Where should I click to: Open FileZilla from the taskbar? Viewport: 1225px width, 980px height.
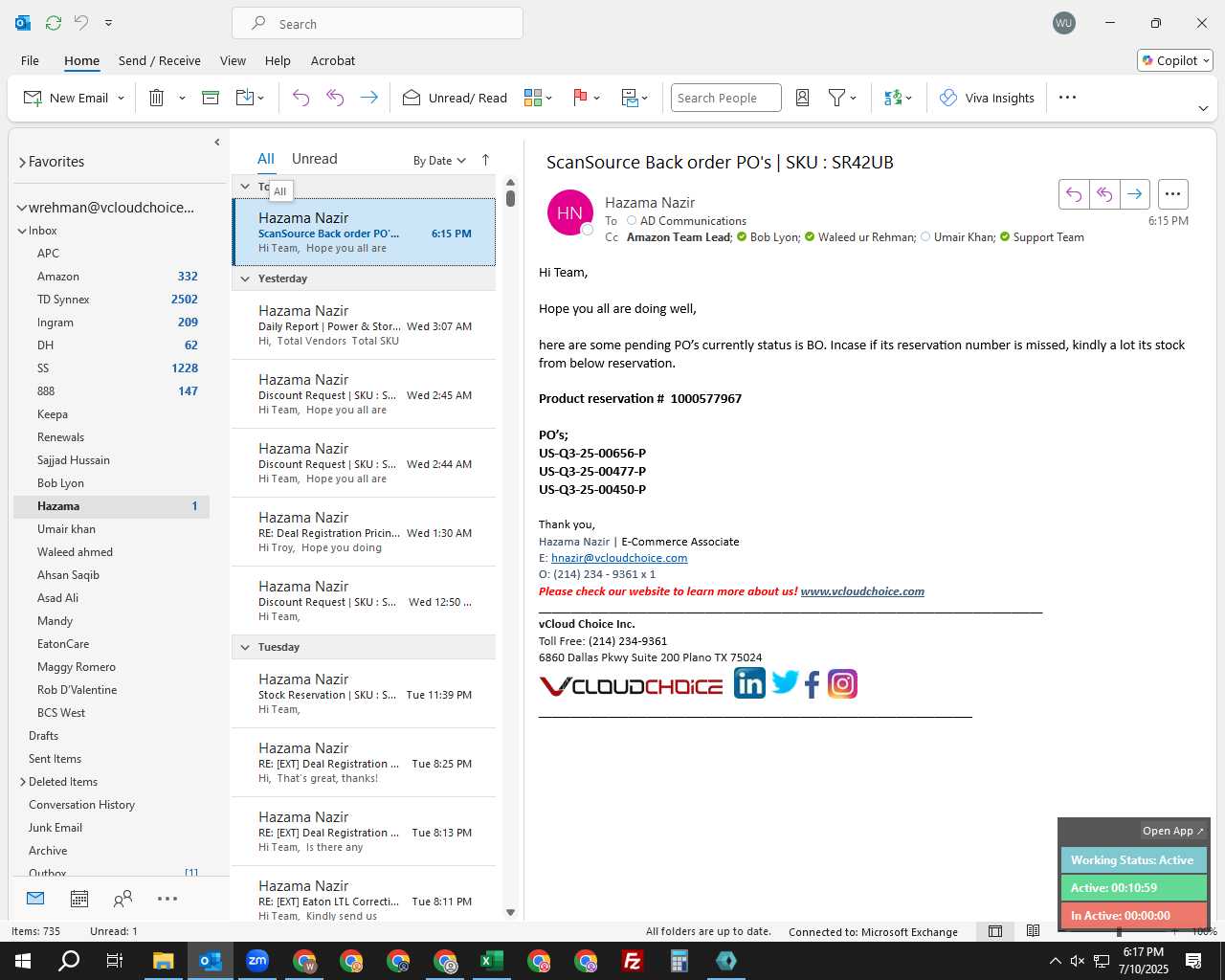[x=633, y=961]
